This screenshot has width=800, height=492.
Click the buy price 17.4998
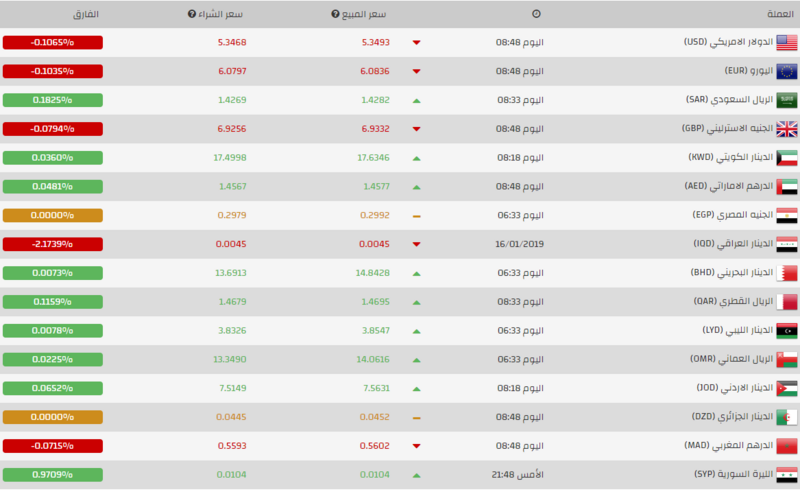[x=230, y=158]
